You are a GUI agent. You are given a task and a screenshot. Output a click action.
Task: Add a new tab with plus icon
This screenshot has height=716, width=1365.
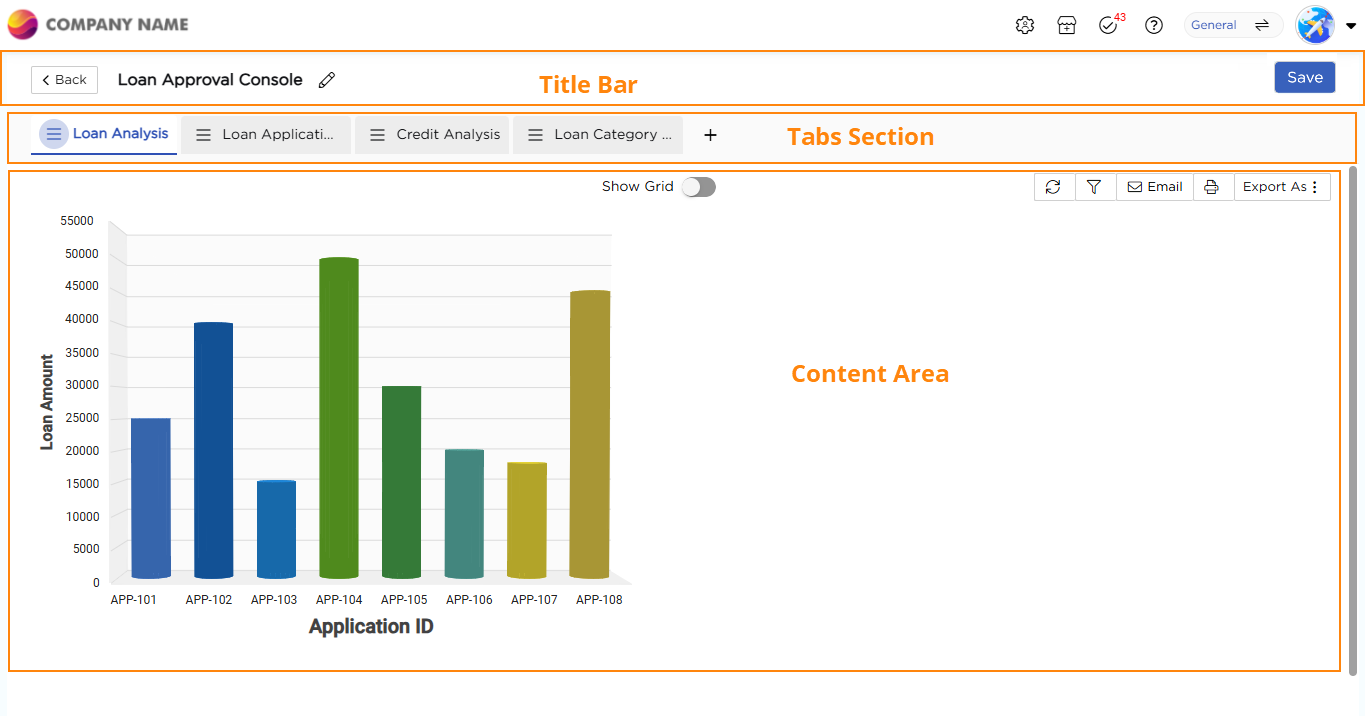(x=710, y=135)
